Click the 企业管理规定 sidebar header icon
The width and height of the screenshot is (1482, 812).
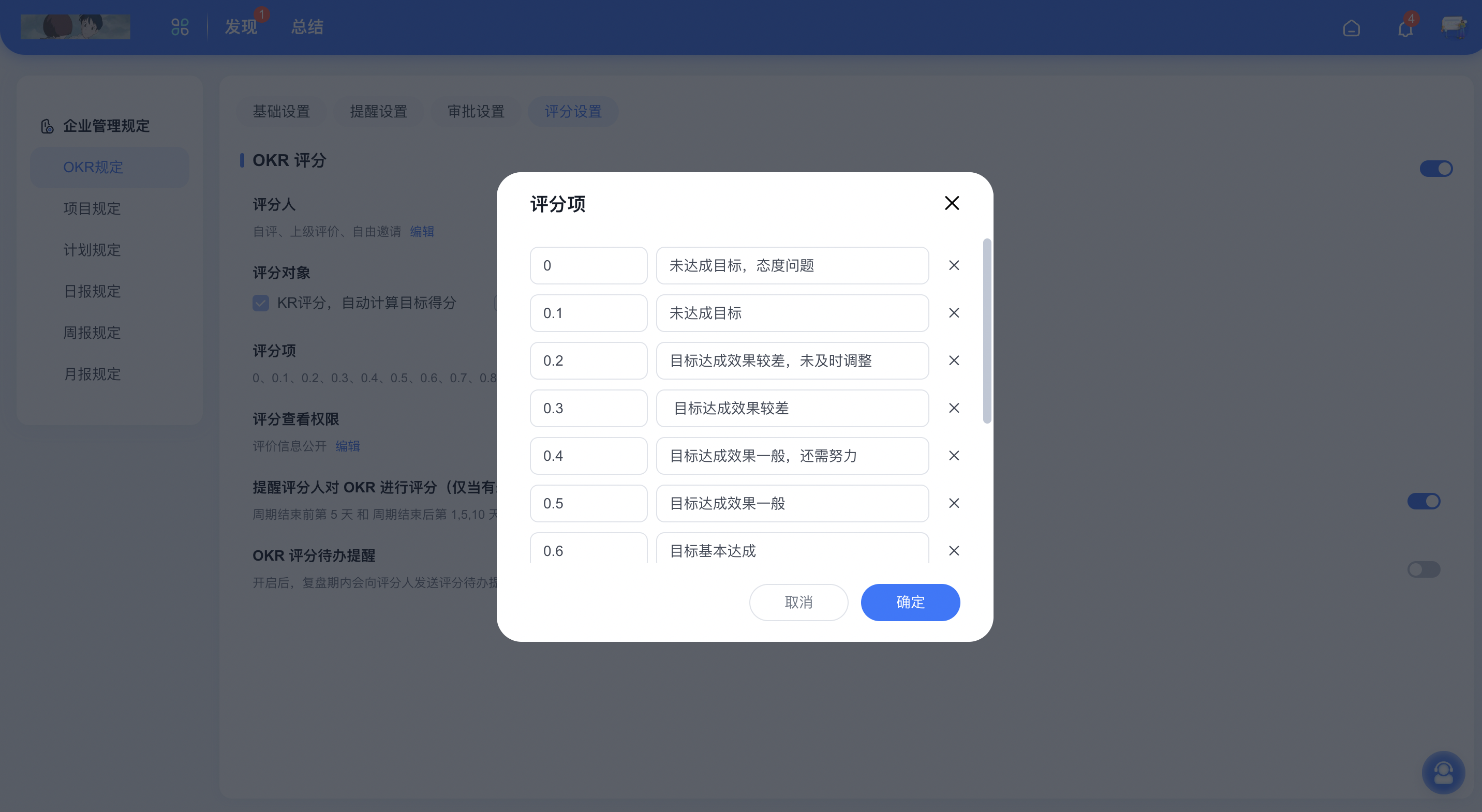coord(47,126)
